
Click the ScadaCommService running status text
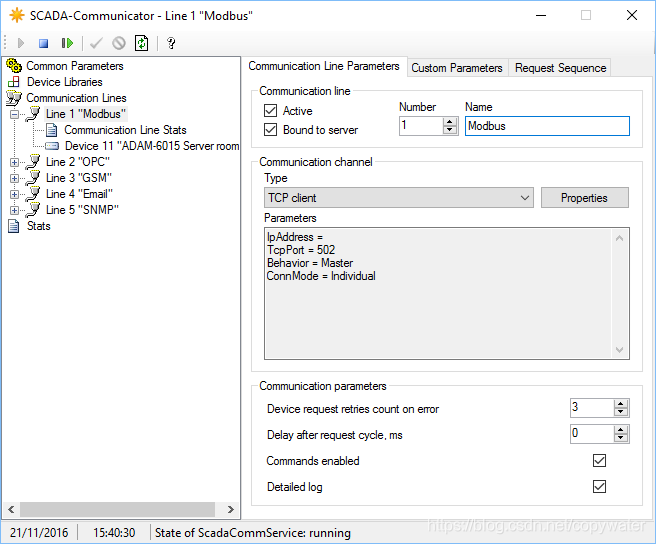(x=253, y=533)
